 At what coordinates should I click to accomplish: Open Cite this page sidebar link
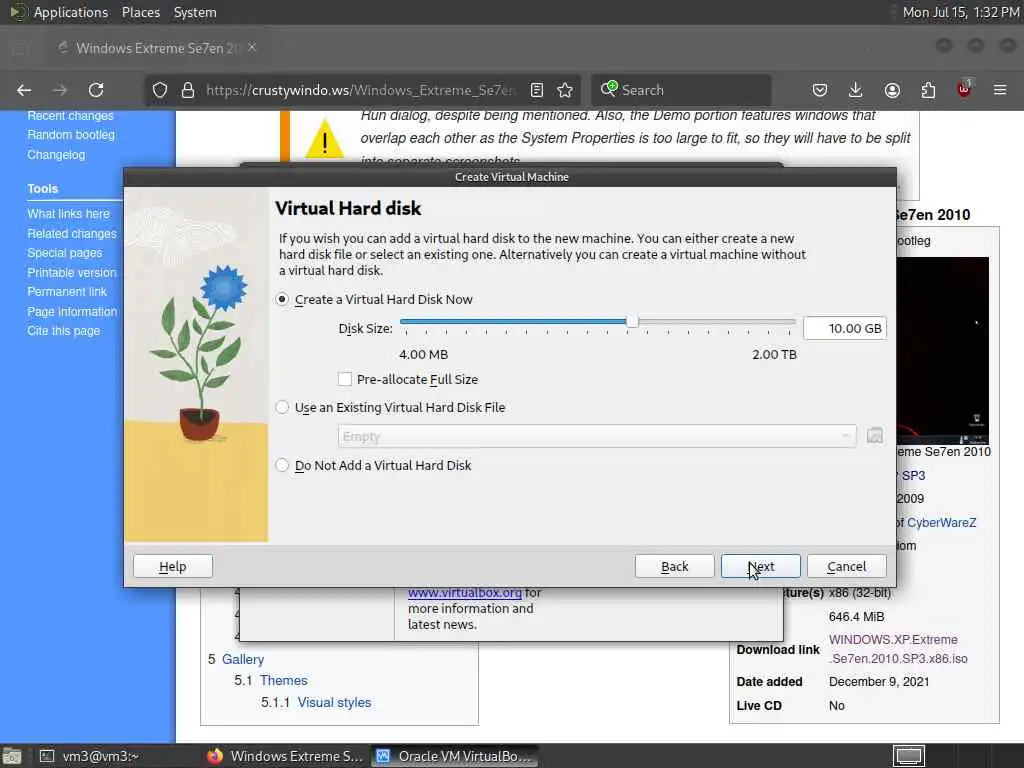(64, 330)
